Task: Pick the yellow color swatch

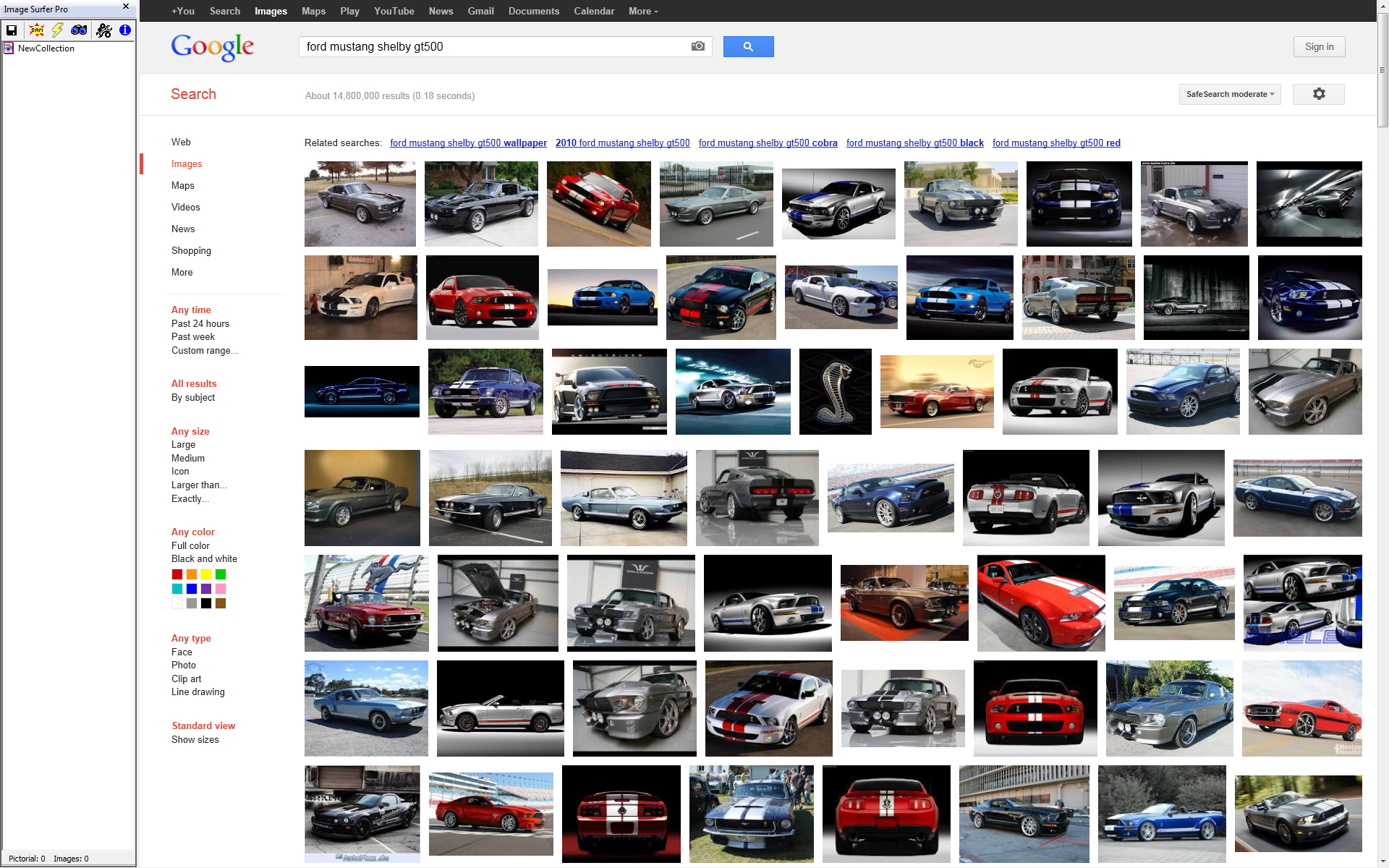Action: click(x=206, y=574)
